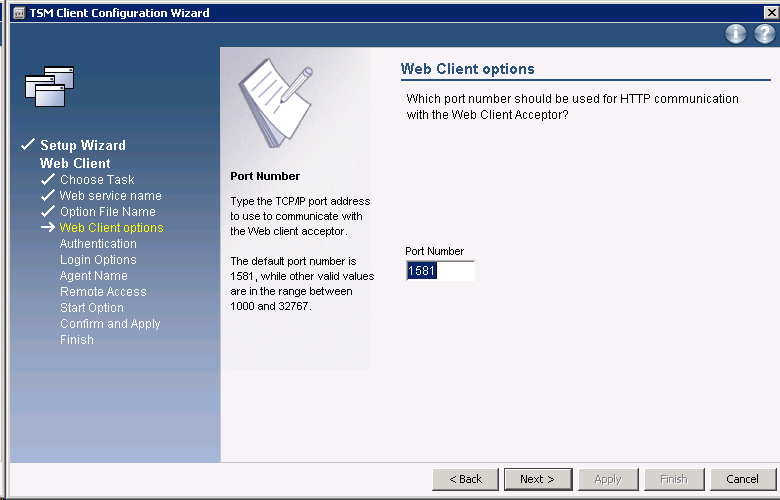
Task: Go back with the Back button
Action: (465, 479)
